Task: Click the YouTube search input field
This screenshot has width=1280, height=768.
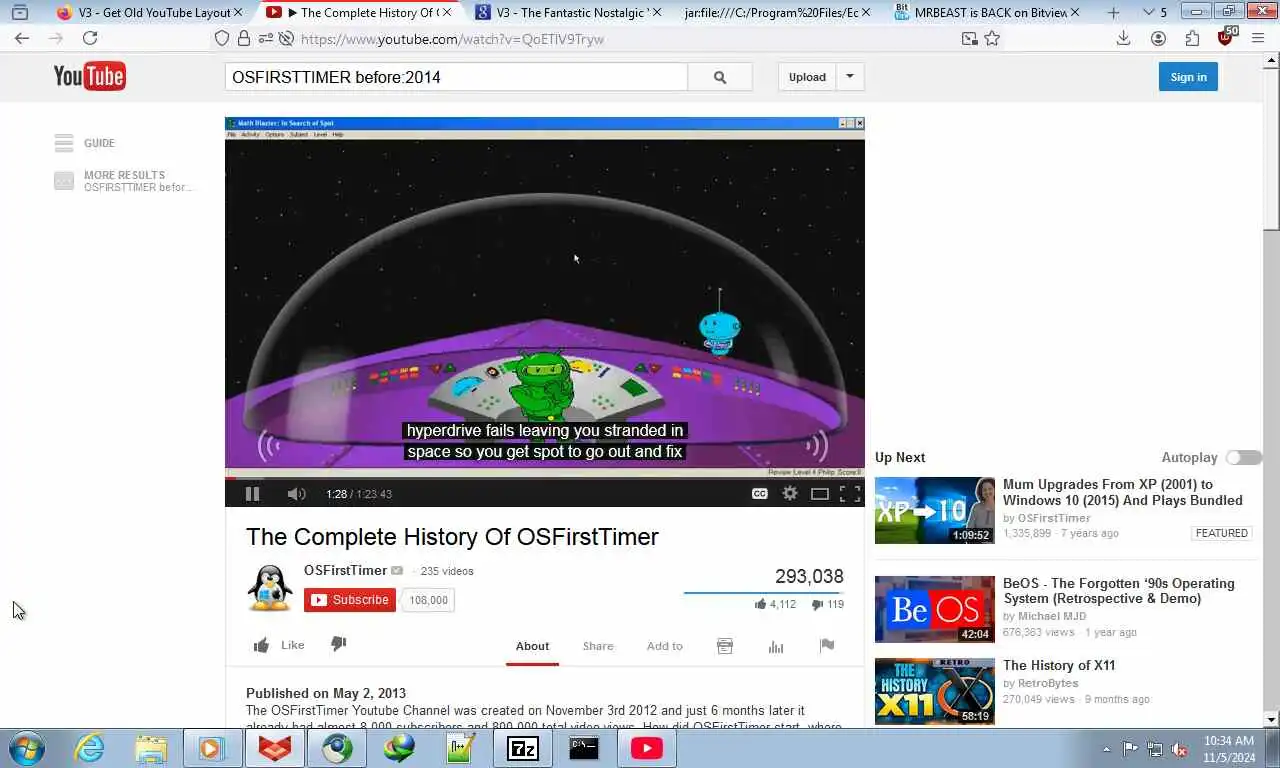Action: tap(456, 77)
